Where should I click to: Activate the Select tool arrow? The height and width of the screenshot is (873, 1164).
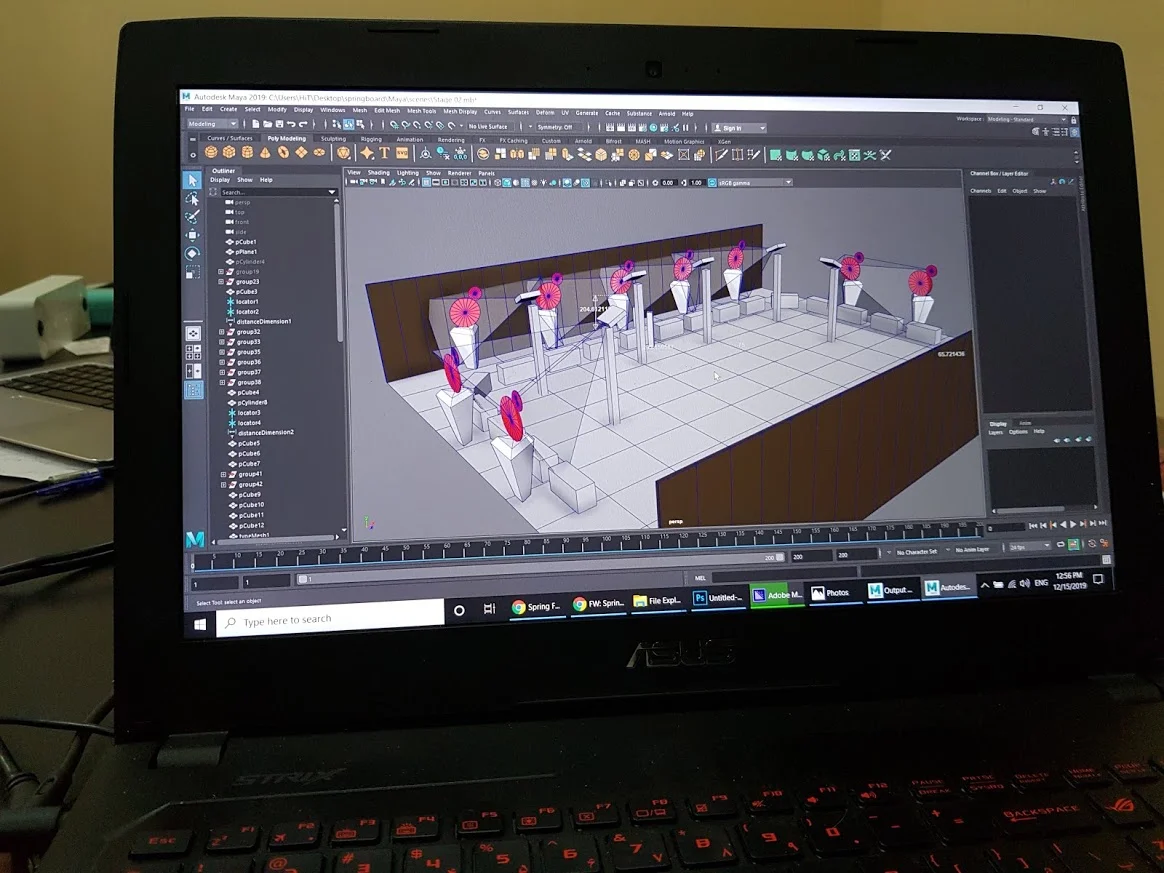(192, 180)
